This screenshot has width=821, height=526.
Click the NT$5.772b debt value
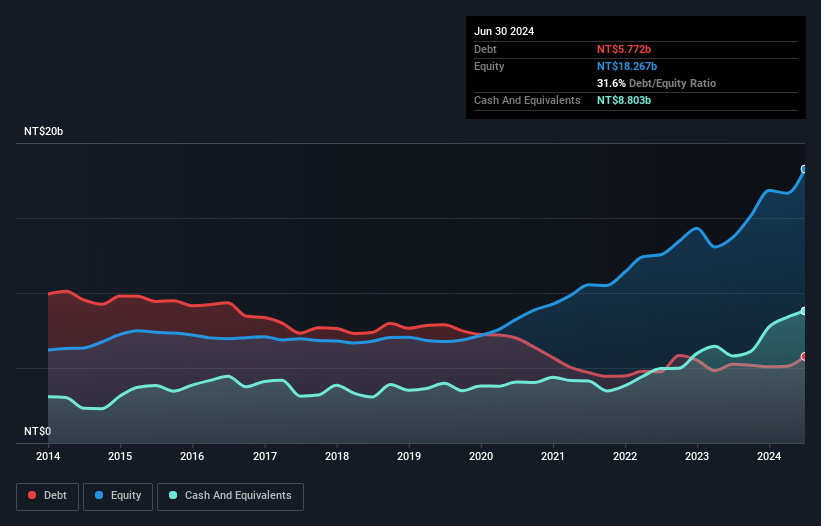coord(624,49)
